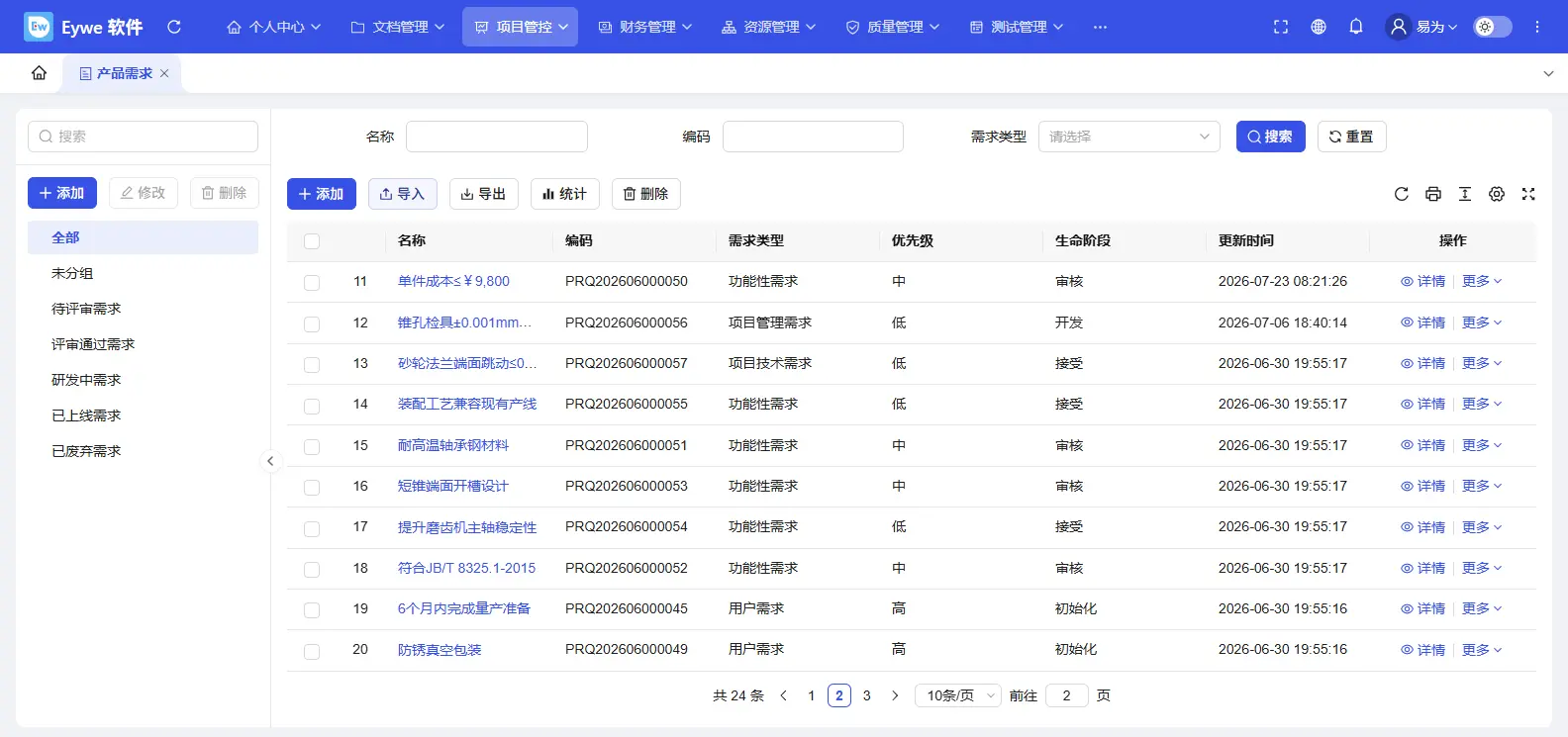Screen dimensions: 1568x737
Task: Close the 产品需求 tab
Action: (164, 73)
